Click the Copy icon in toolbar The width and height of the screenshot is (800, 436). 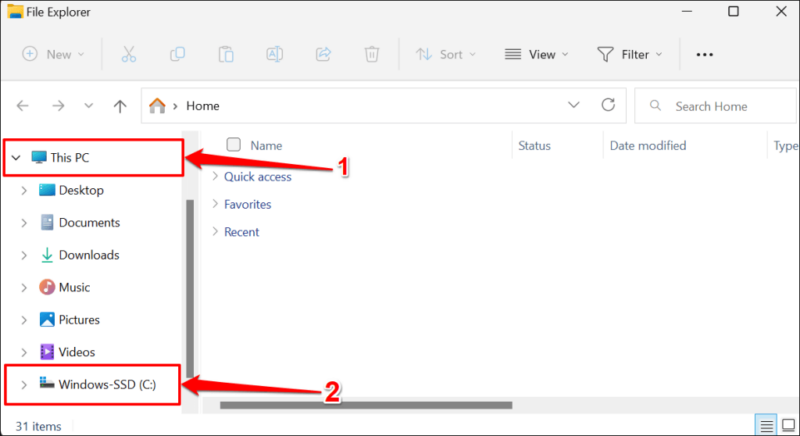[x=177, y=54]
